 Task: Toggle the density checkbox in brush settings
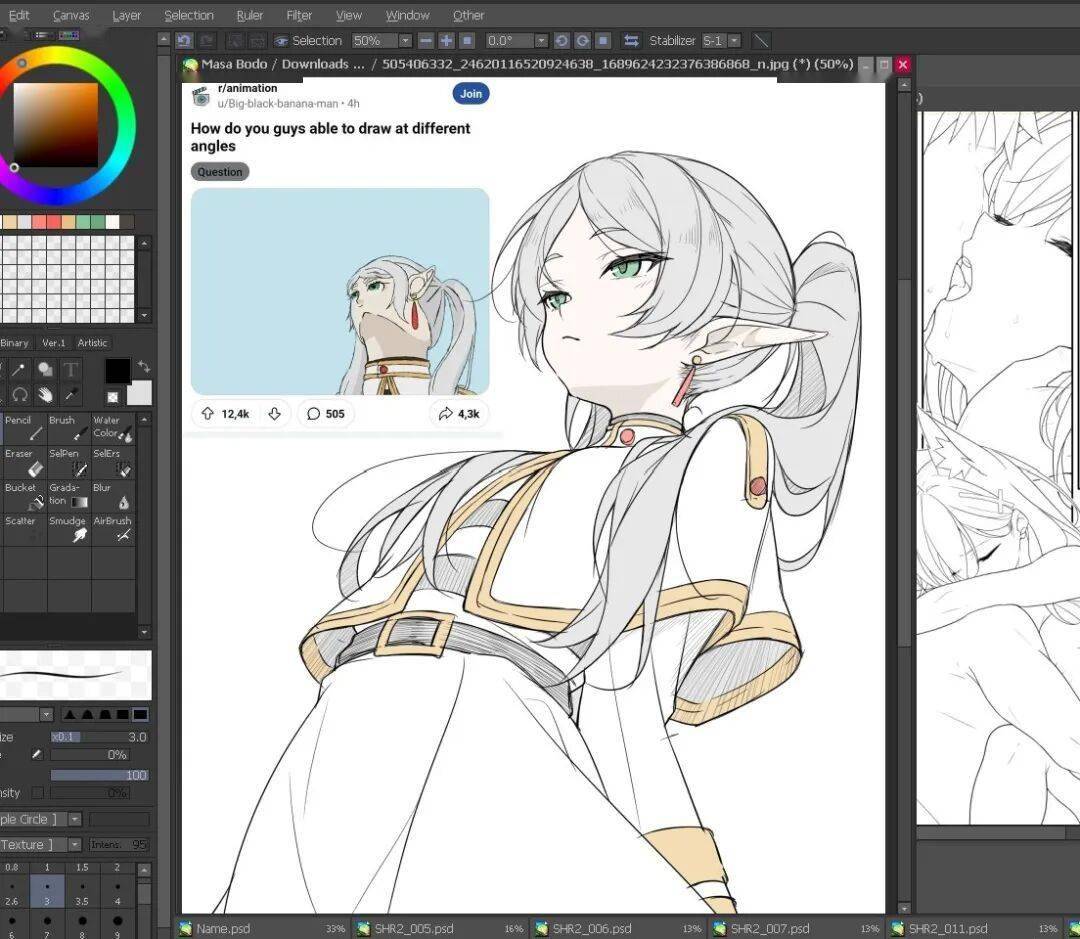coord(37,793)
